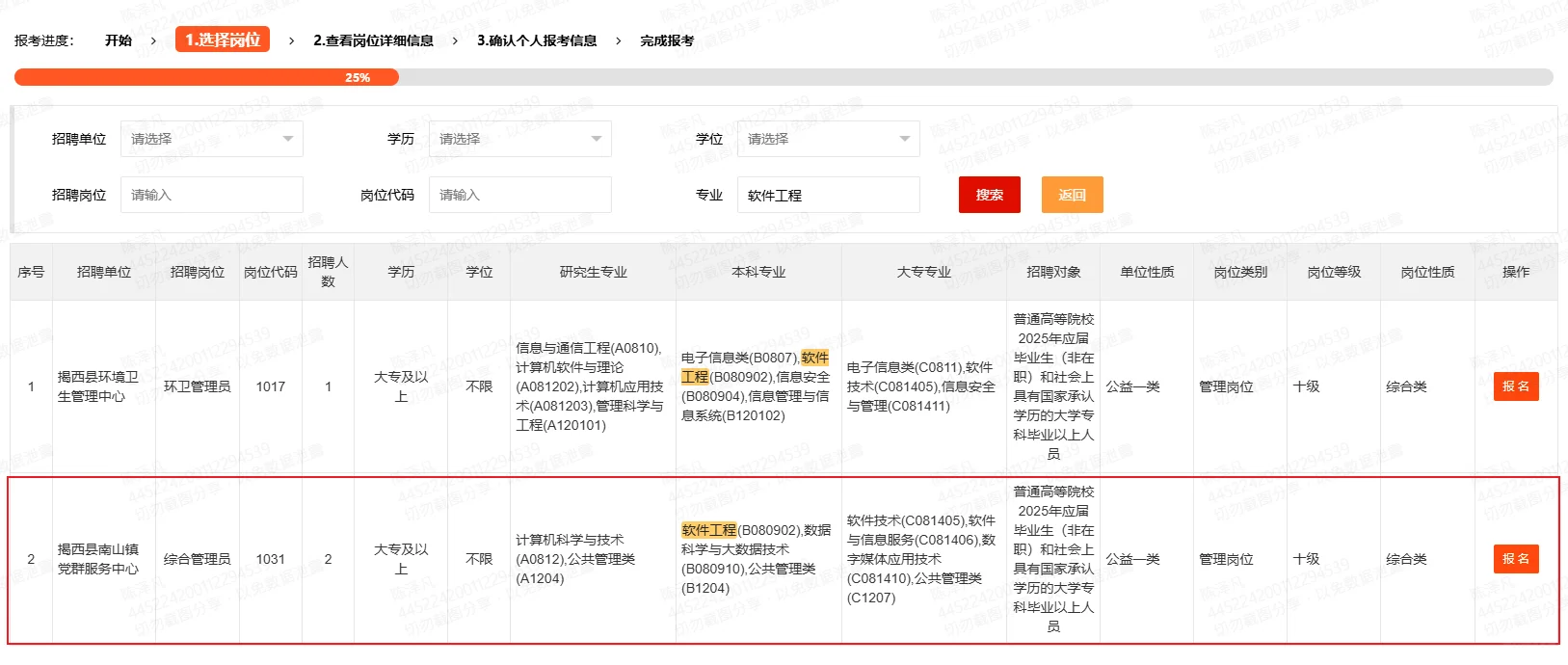1568x665 pixels.
Task: Click the 本科专业 column header
Action: [x=758, y=272]
